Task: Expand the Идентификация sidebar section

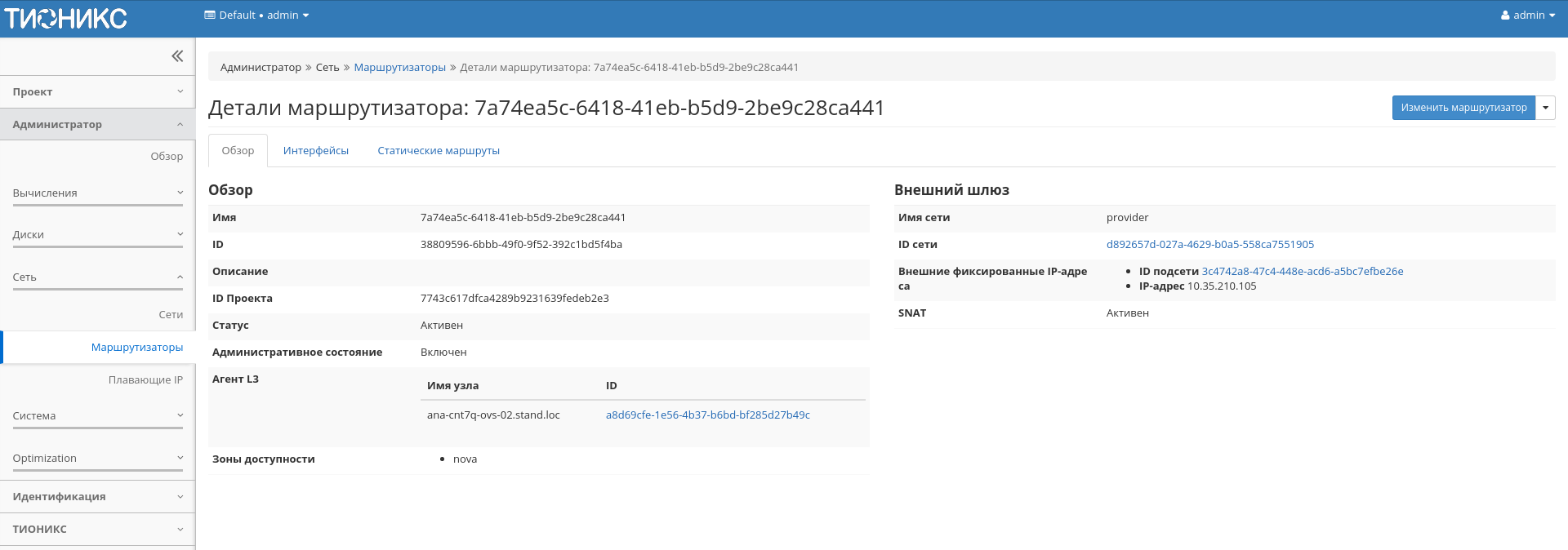Action: [97, 497]
